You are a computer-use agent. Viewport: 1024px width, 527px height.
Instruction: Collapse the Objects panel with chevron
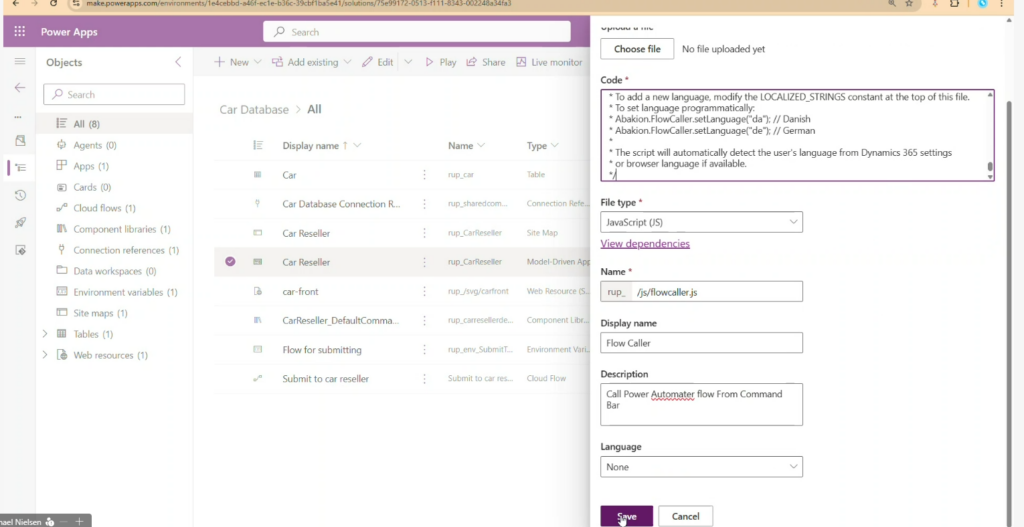[178, 62]
